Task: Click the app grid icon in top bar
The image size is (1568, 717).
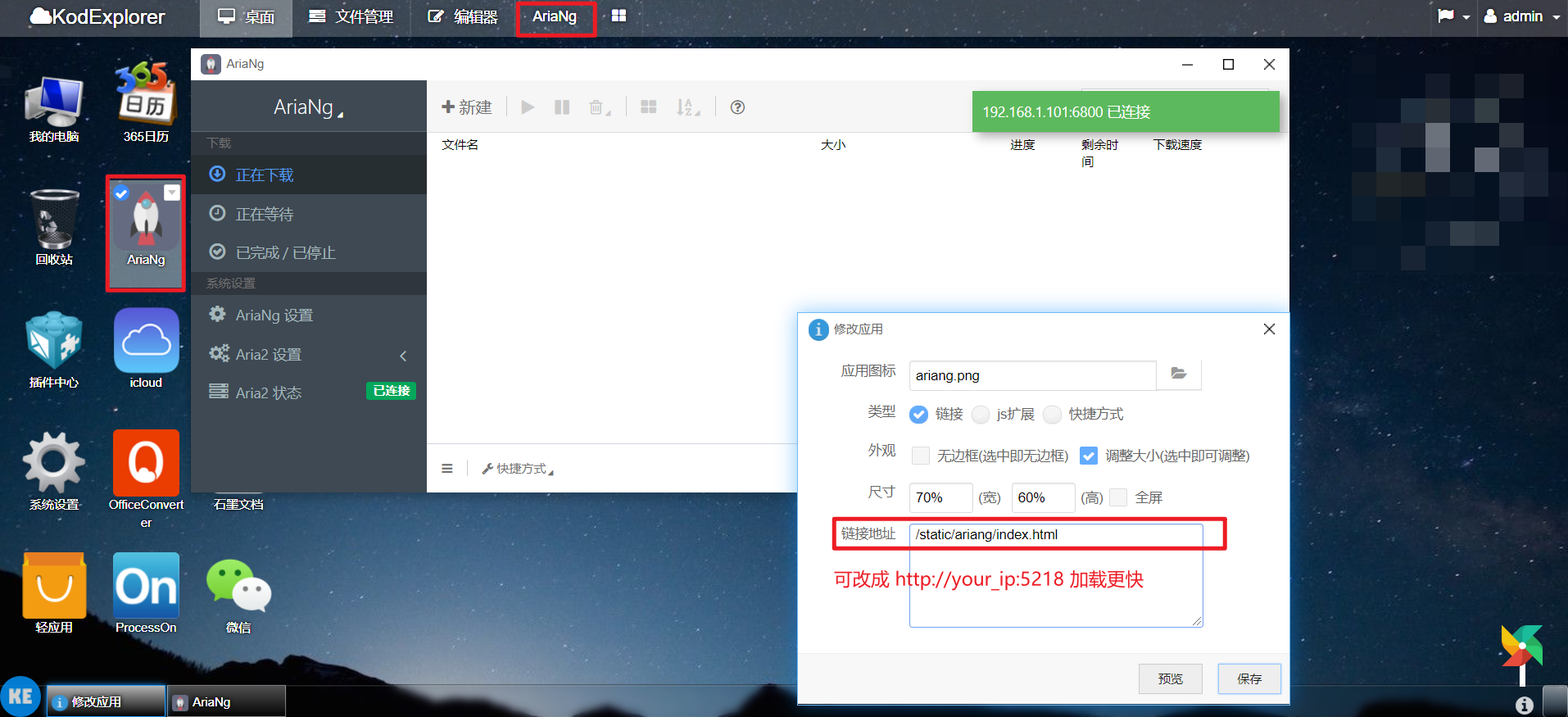Action: point(619,16)
